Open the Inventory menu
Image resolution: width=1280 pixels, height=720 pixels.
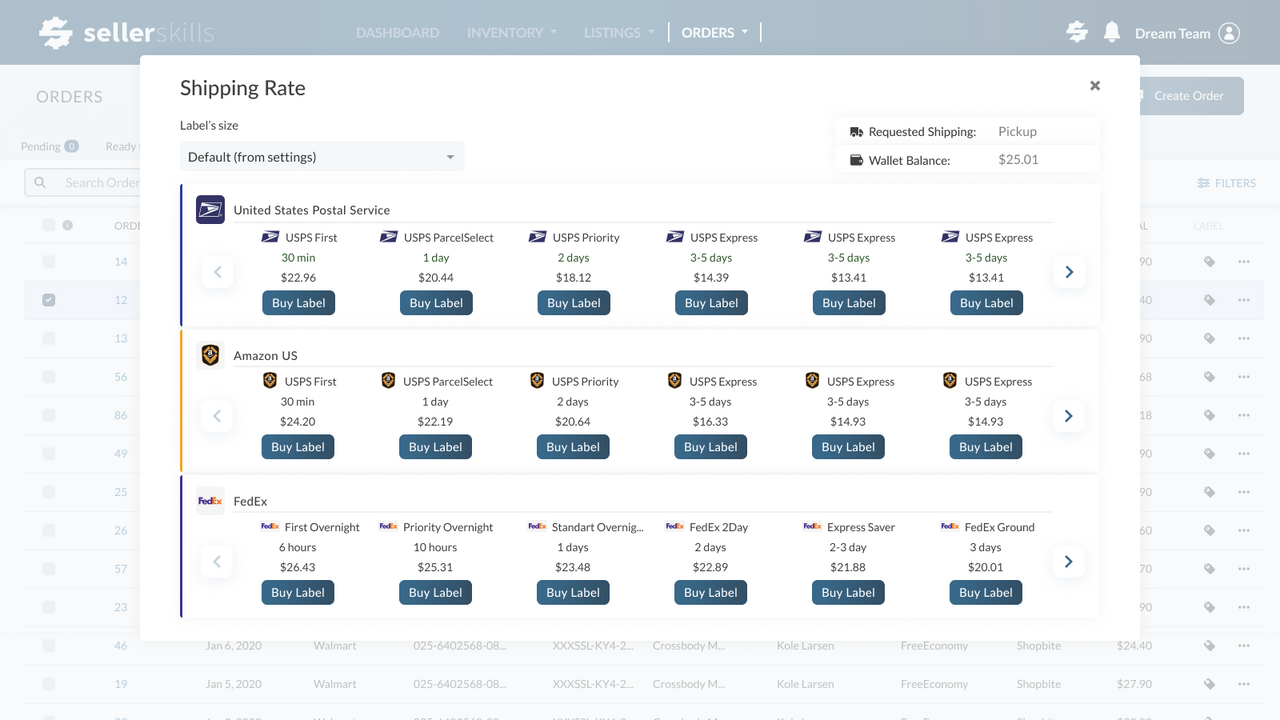pos(512,33)
